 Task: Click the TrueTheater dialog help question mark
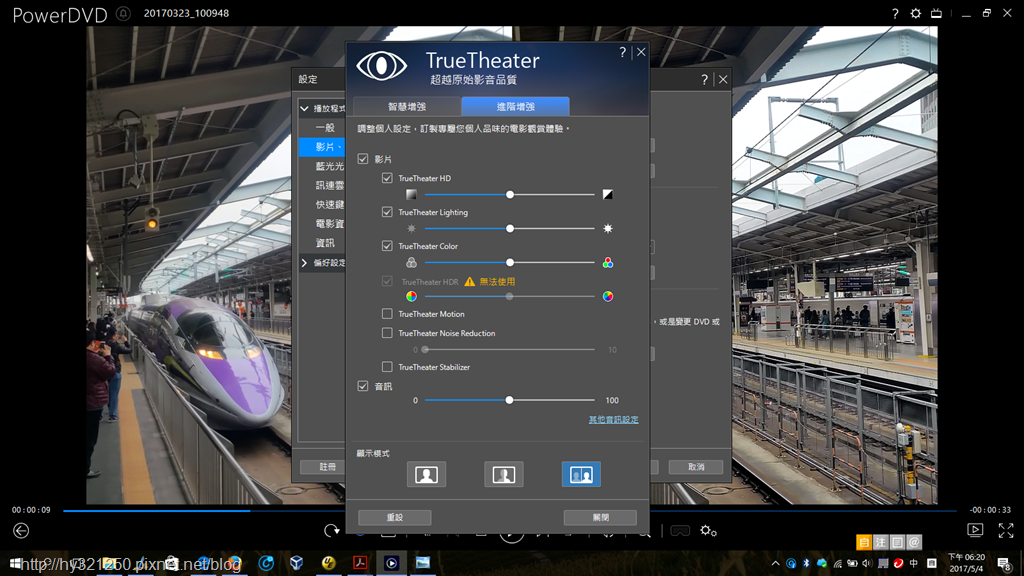(622, 52)
